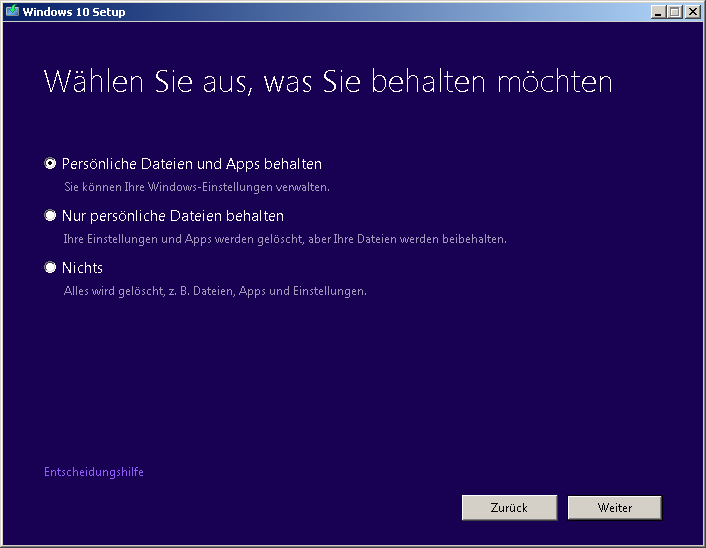Click the 'Nichts' option label text
The width and height of the screenshot is (706, 548).
82,268
